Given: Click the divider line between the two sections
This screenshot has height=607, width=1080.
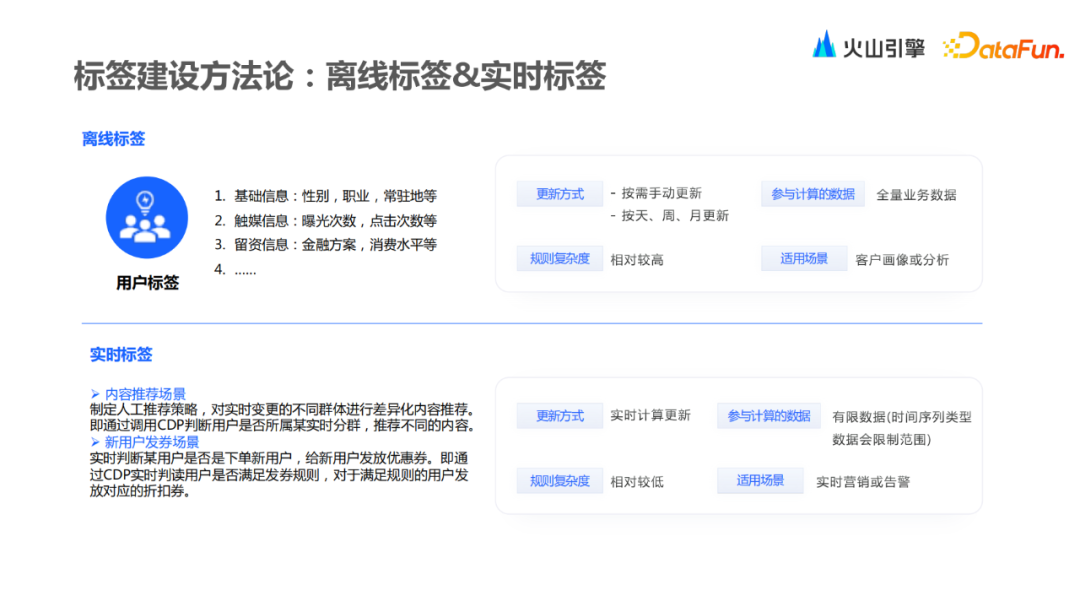Looking at the screenshot, I should tap(540, 322).
